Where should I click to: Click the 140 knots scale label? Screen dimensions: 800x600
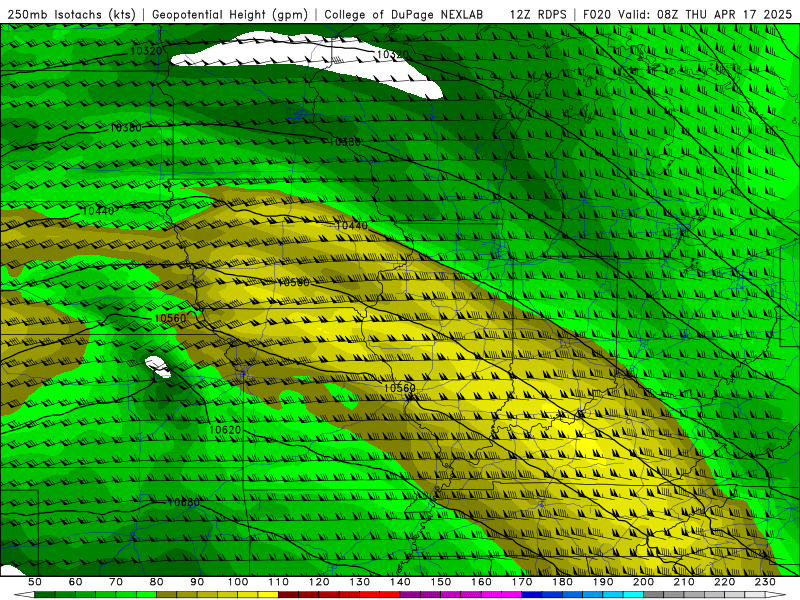click(x=400, y=582)
